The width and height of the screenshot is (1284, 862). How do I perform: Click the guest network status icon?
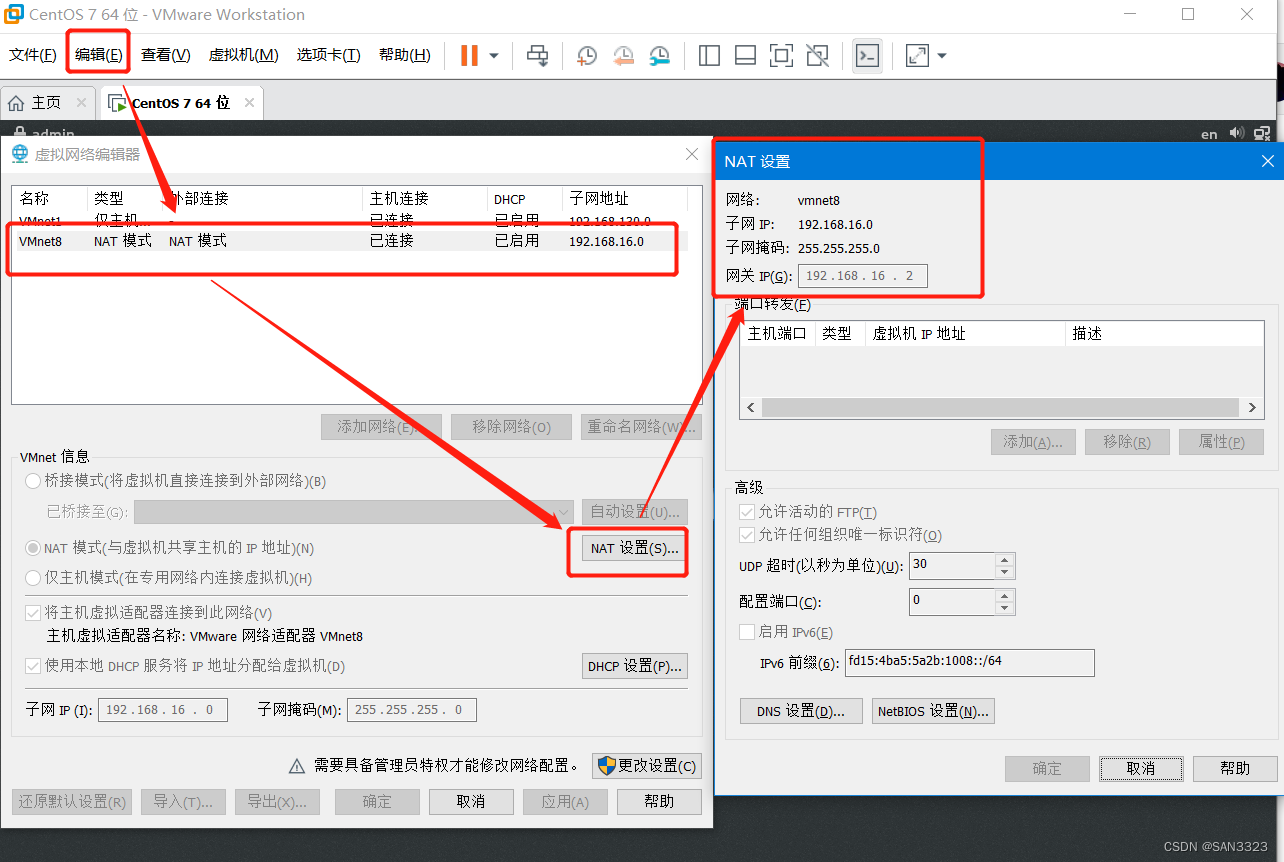(1262, 133)
